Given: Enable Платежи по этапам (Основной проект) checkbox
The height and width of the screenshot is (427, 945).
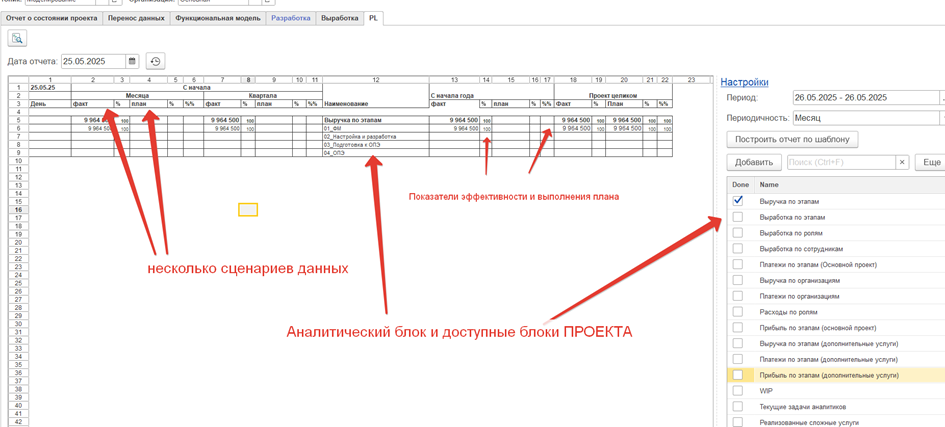Looking at the screenshot, I should 738,264.
